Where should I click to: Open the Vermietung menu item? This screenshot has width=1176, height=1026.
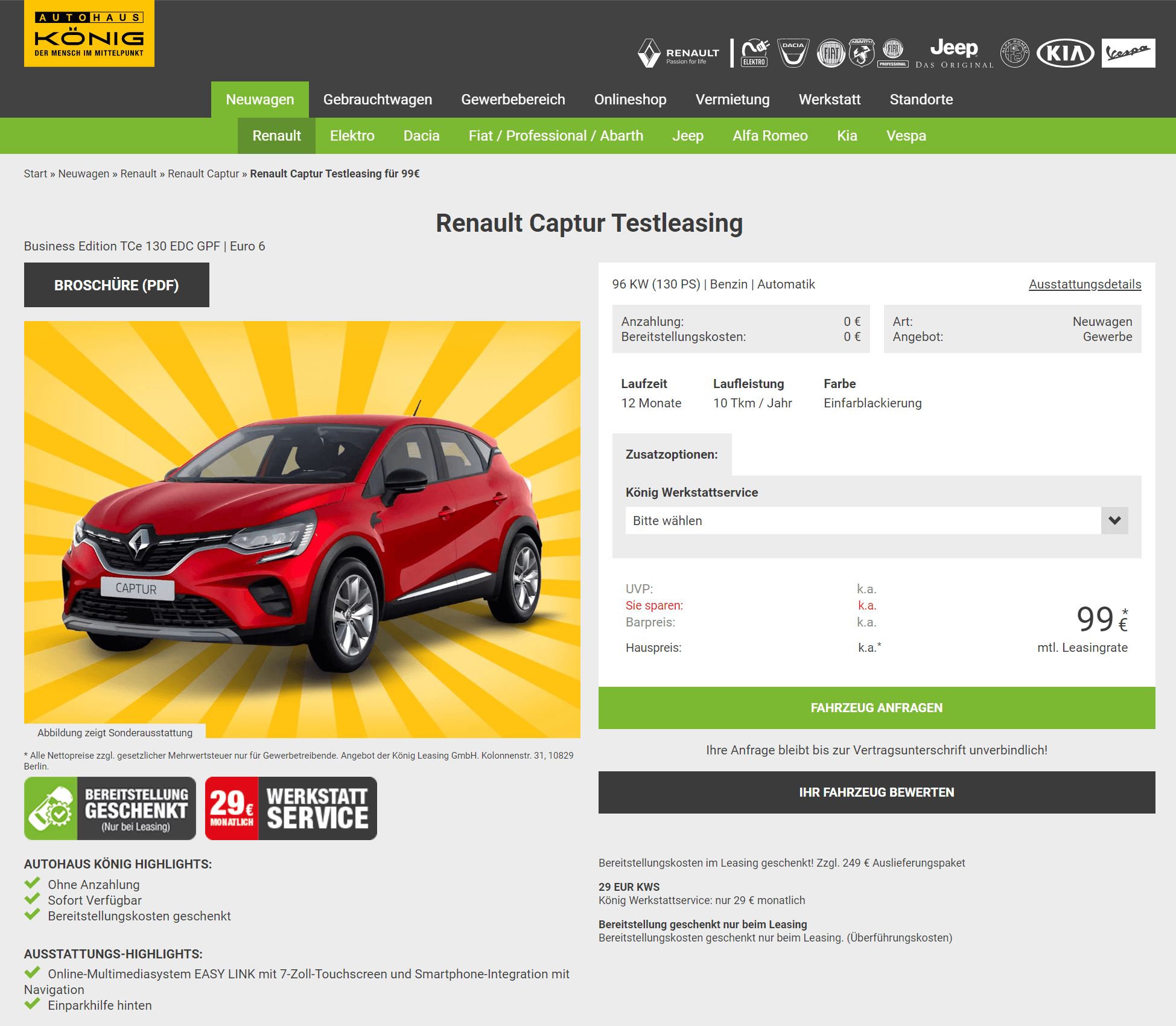[x=733, y=100]
